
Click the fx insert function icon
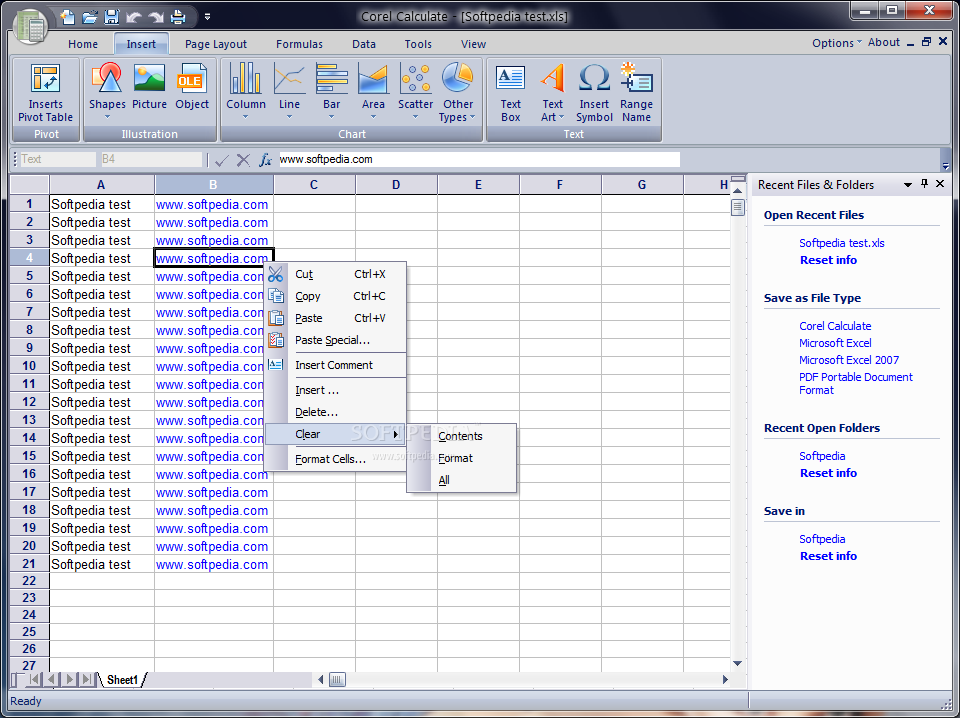pos(264,160)
